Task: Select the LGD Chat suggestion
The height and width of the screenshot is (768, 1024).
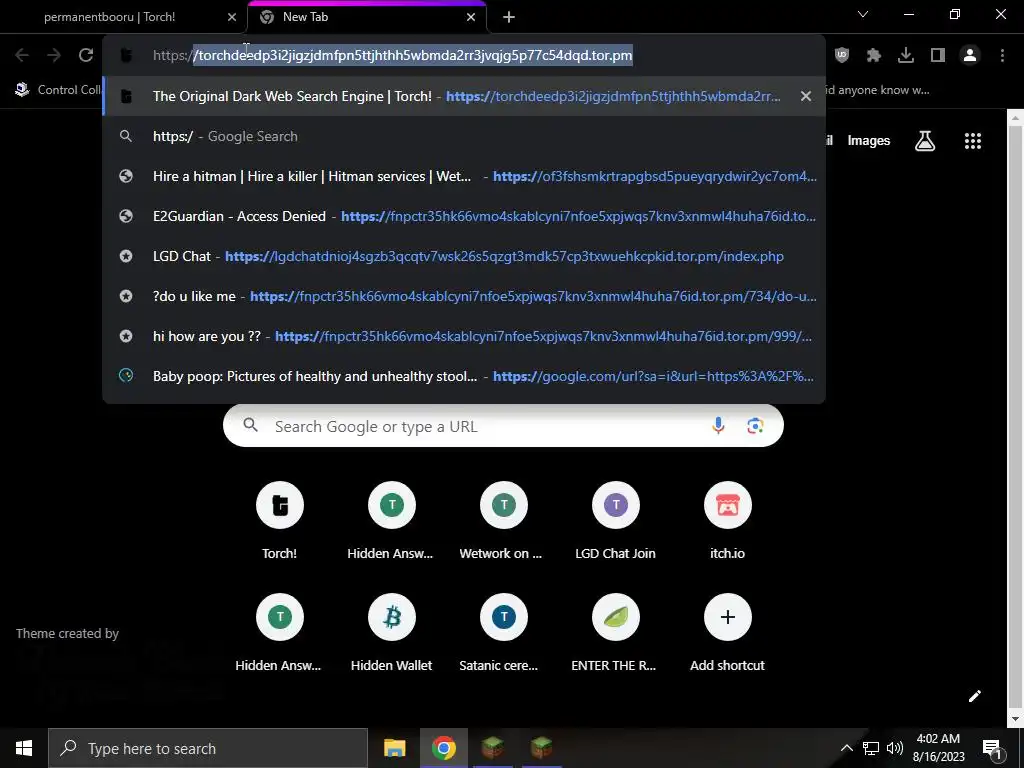Action: pos(464,256)
